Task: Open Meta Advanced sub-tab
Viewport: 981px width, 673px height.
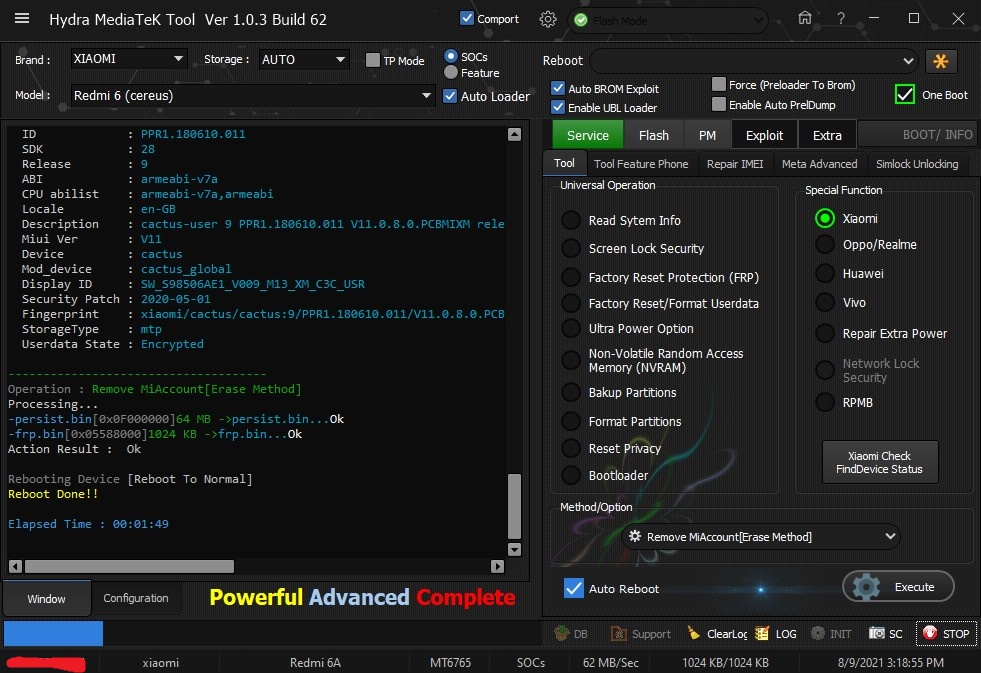Action: (819, 164)
